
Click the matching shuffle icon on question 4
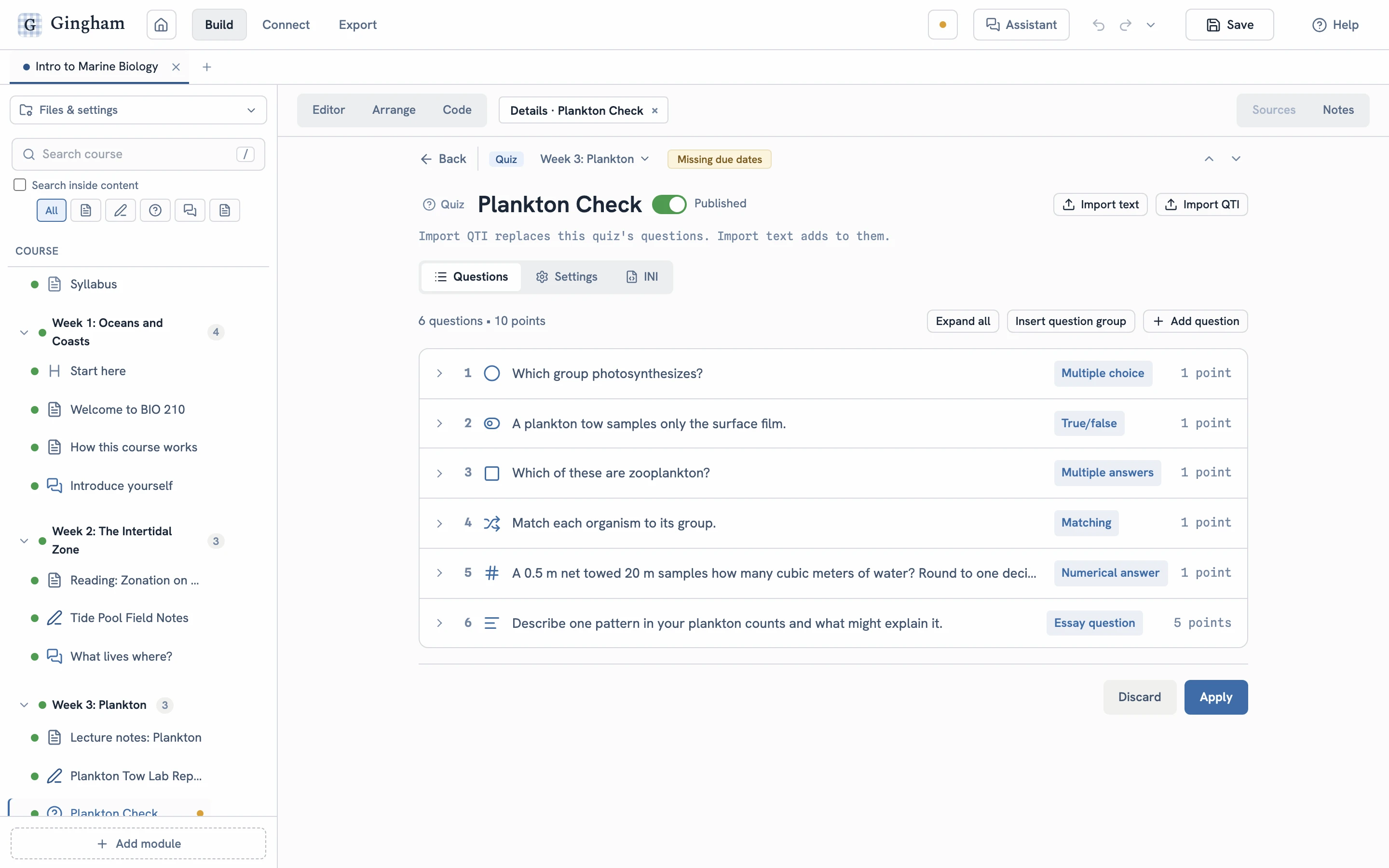pyautogui.click(x=491, y=523)
